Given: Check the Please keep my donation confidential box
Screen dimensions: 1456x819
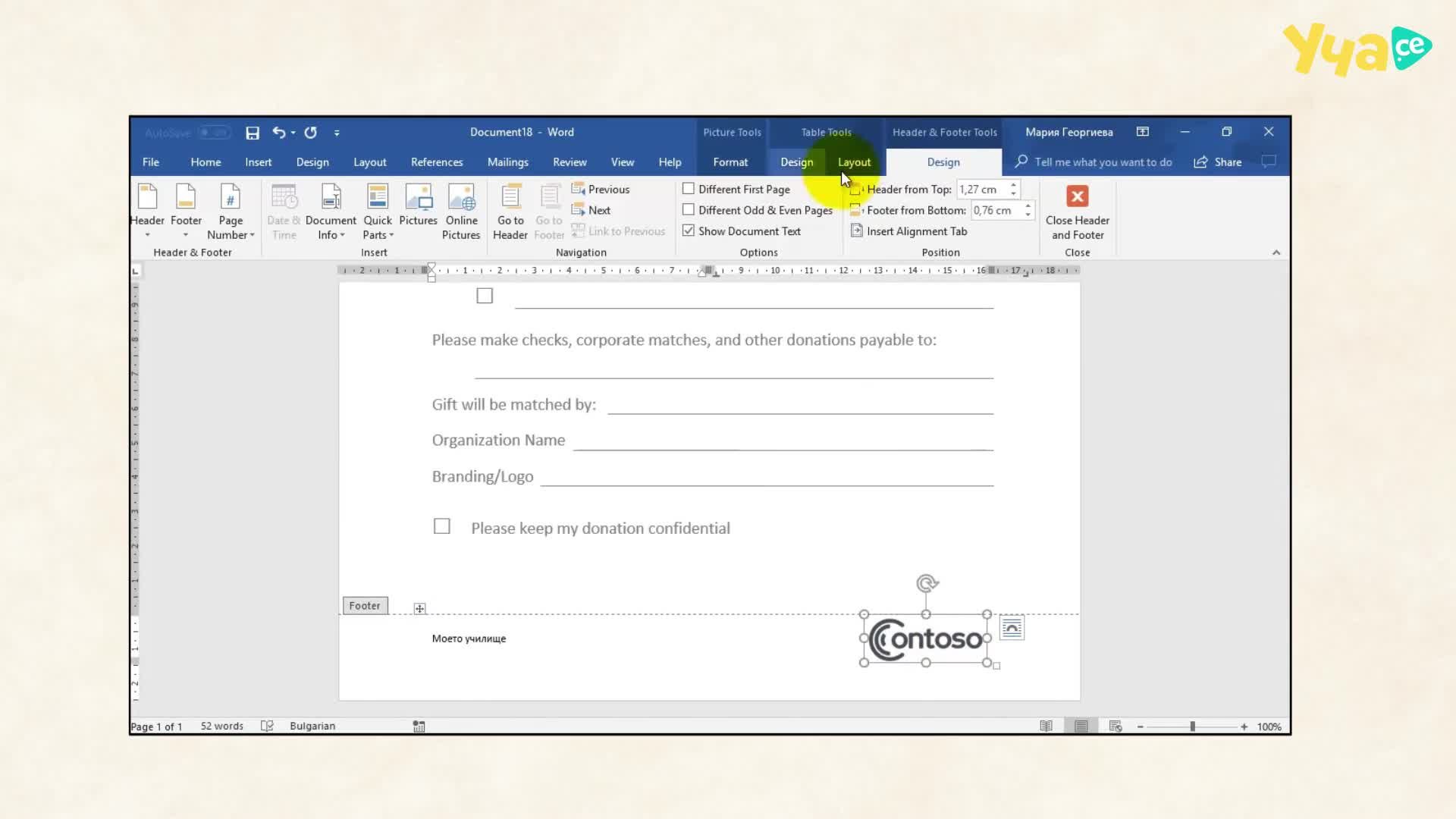Looking at the screenshot, I should point(441,526).
